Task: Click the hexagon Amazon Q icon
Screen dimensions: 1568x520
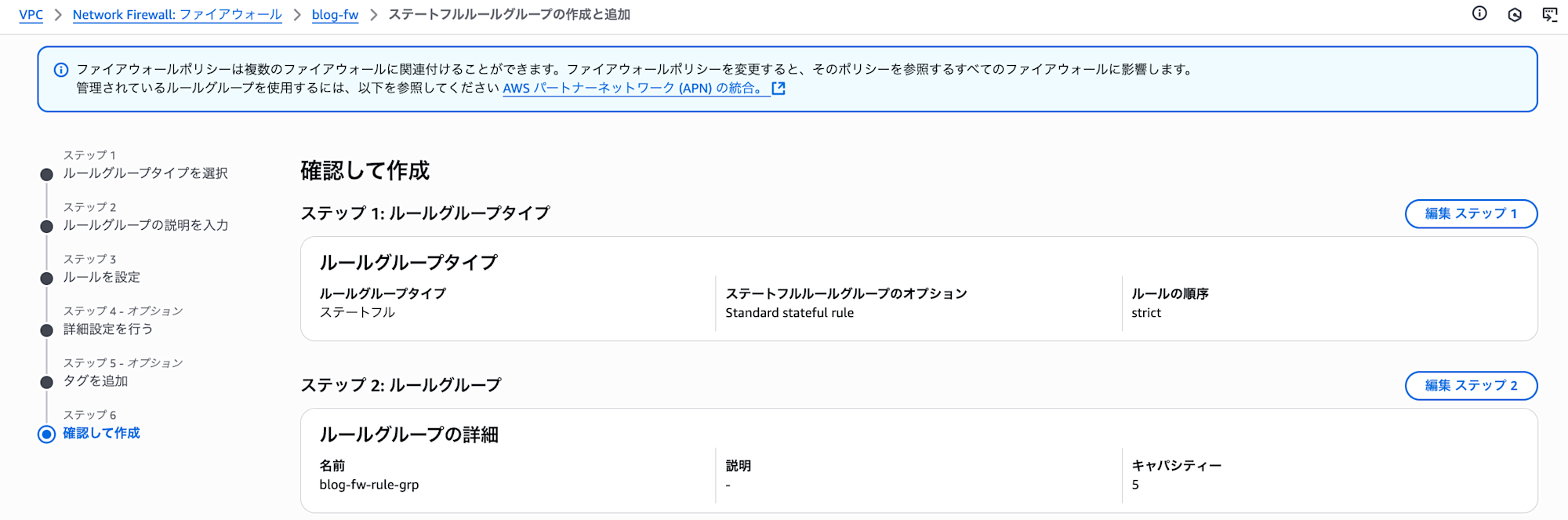Action: [x=1515, y=14]
